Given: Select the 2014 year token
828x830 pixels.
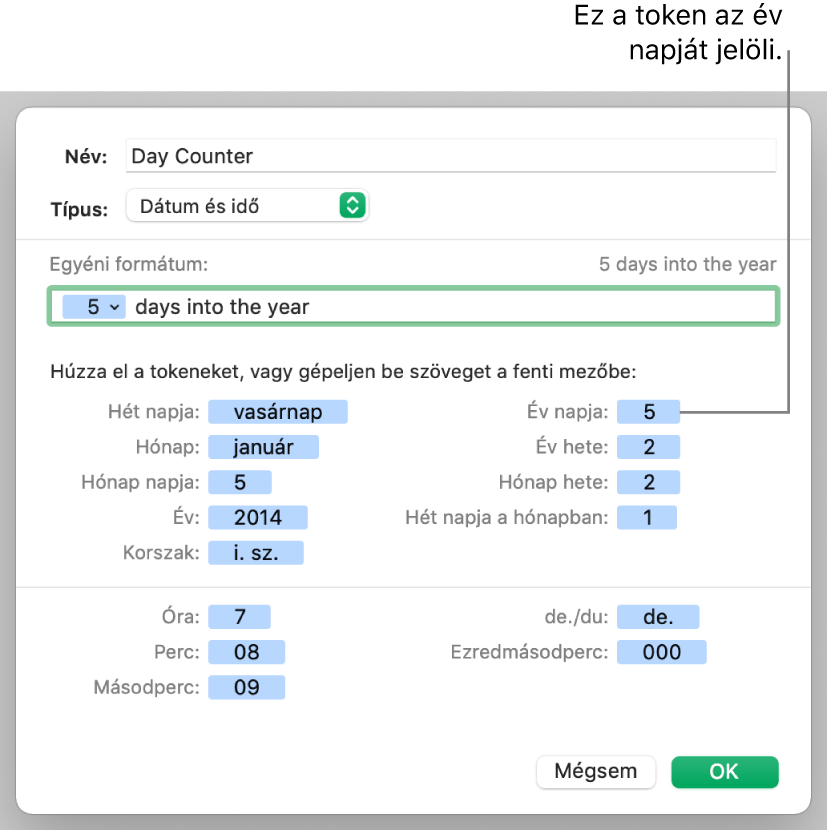Looking at the screenshot, I should click(x=258, y=517).
